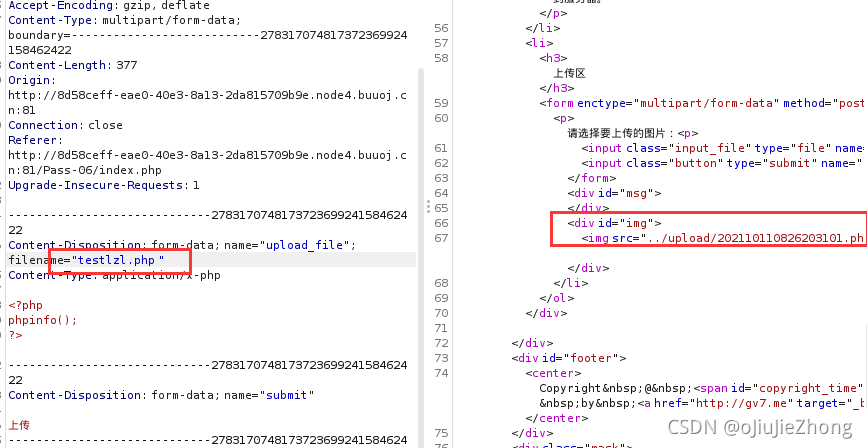Click the div id="img" line

[614, 223]
